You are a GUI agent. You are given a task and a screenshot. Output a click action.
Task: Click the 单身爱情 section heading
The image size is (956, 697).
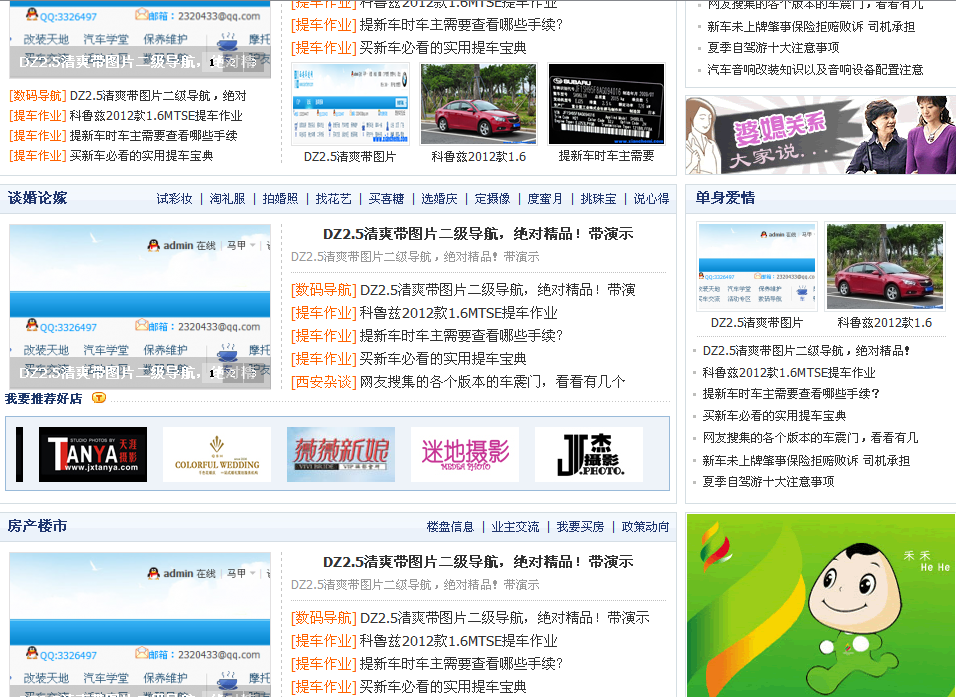pyautogui.click(x=725, y=198)
